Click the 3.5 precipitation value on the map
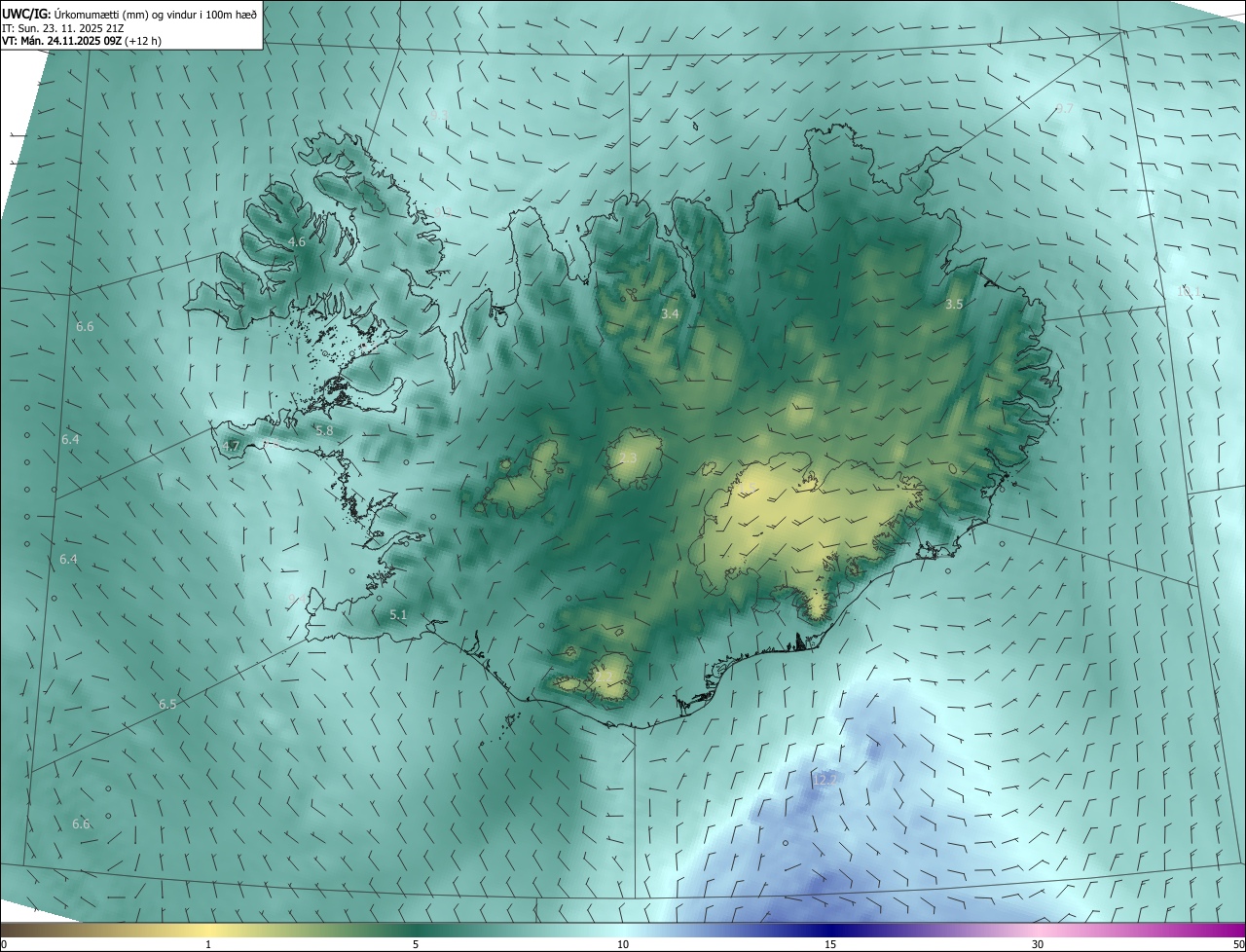1246x952 pixels. pyautogui.click(x=954, y=305)
